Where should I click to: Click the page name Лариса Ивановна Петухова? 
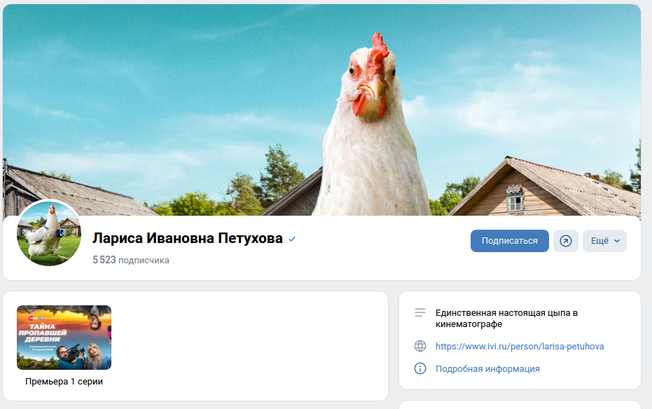188,238
